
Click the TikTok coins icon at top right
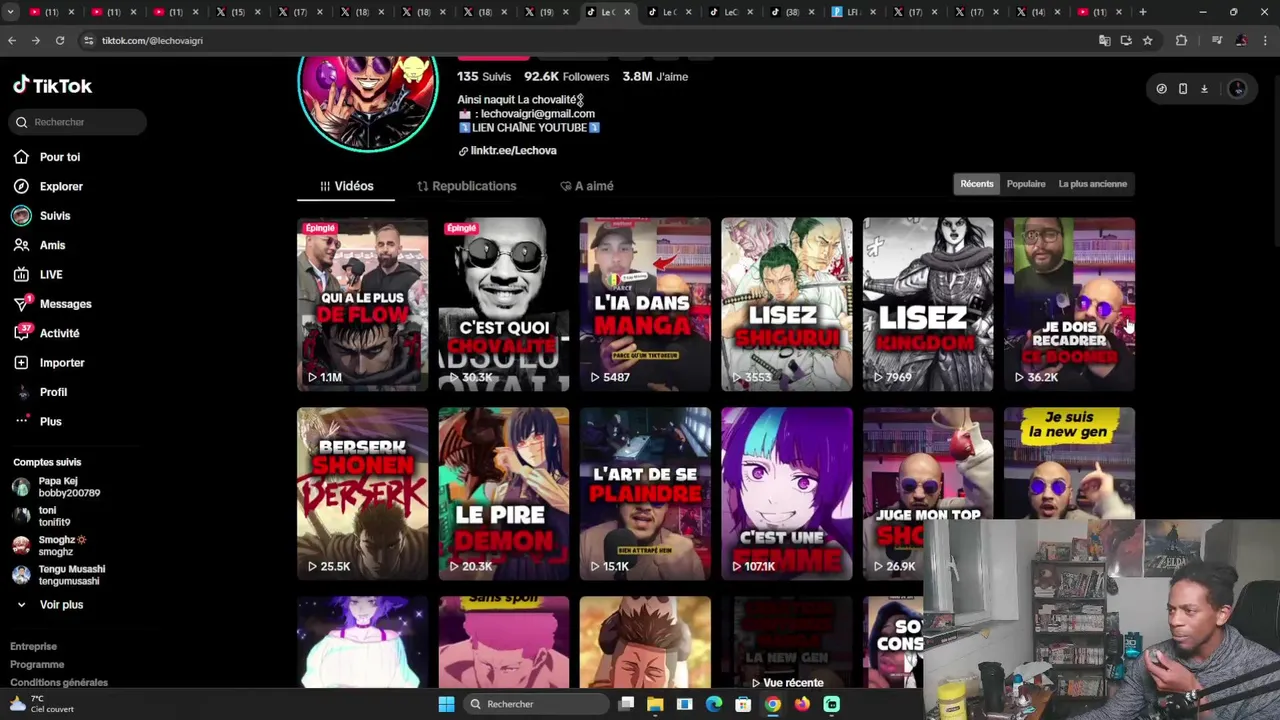pos(1161,89)
